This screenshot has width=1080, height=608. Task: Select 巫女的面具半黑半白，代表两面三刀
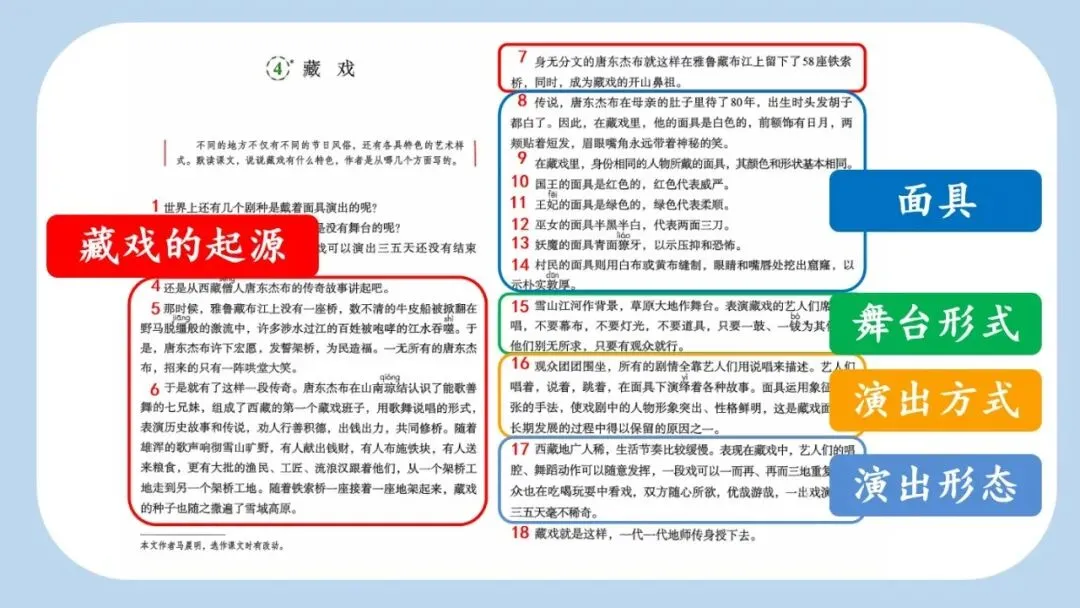pyautogui.click(x=632, y=224)
